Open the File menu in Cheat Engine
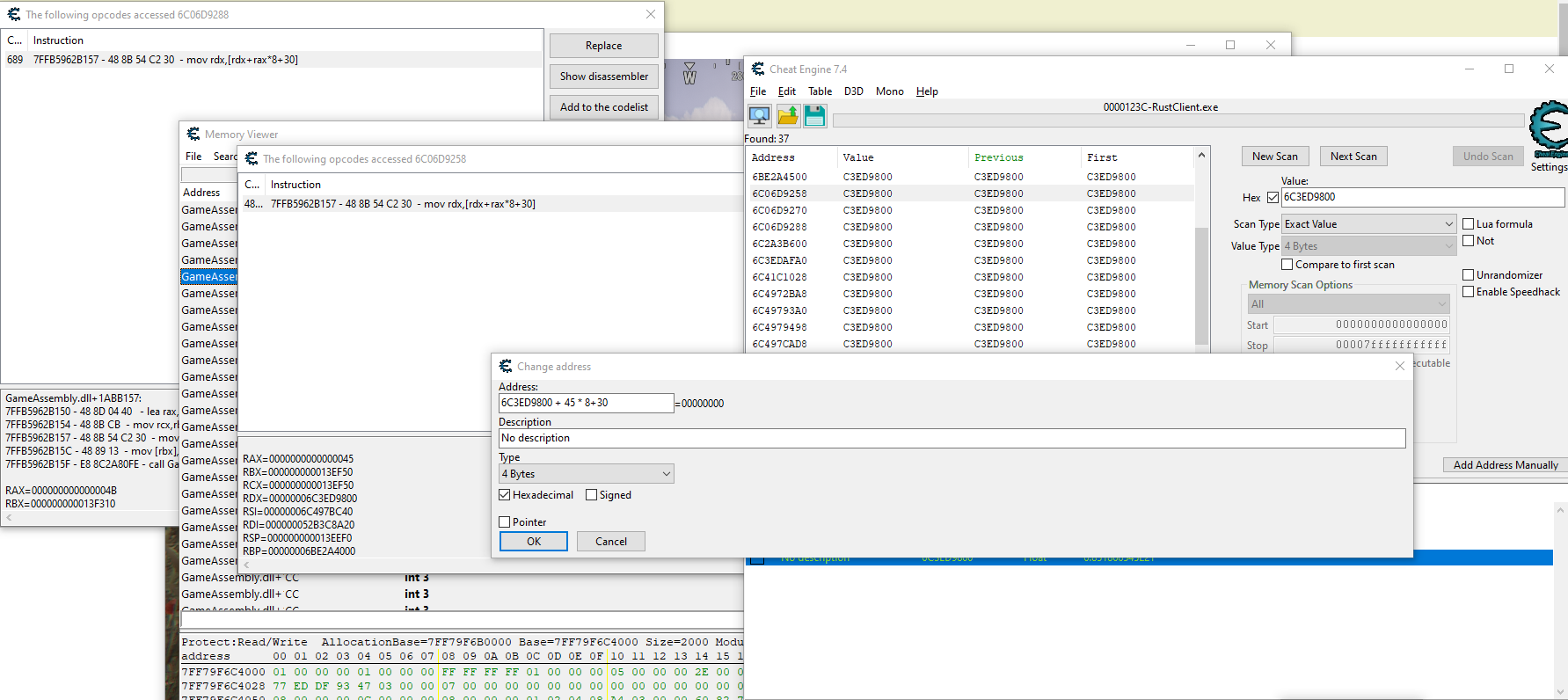The width and height of the screenshot is (1568, 700). pyautogui.click(x=758, y=91)
